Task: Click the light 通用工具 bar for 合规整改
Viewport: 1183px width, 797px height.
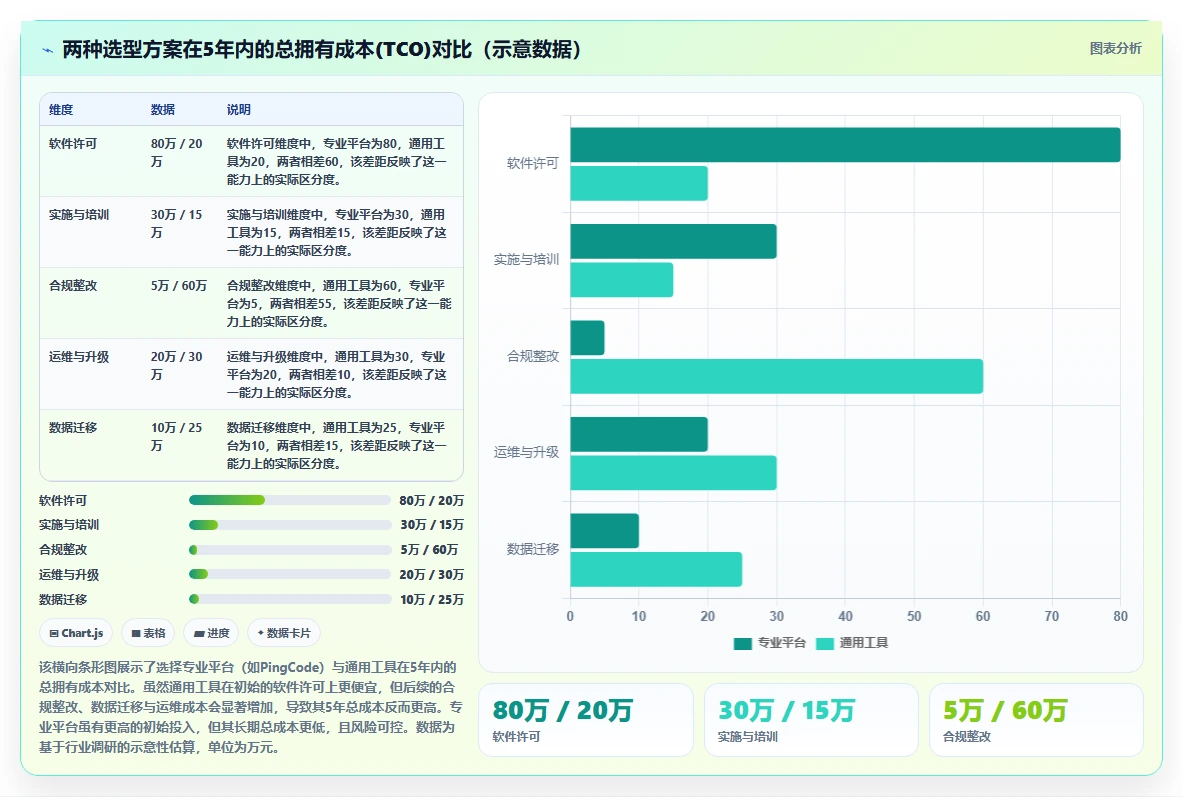Action: coord(776,377)
